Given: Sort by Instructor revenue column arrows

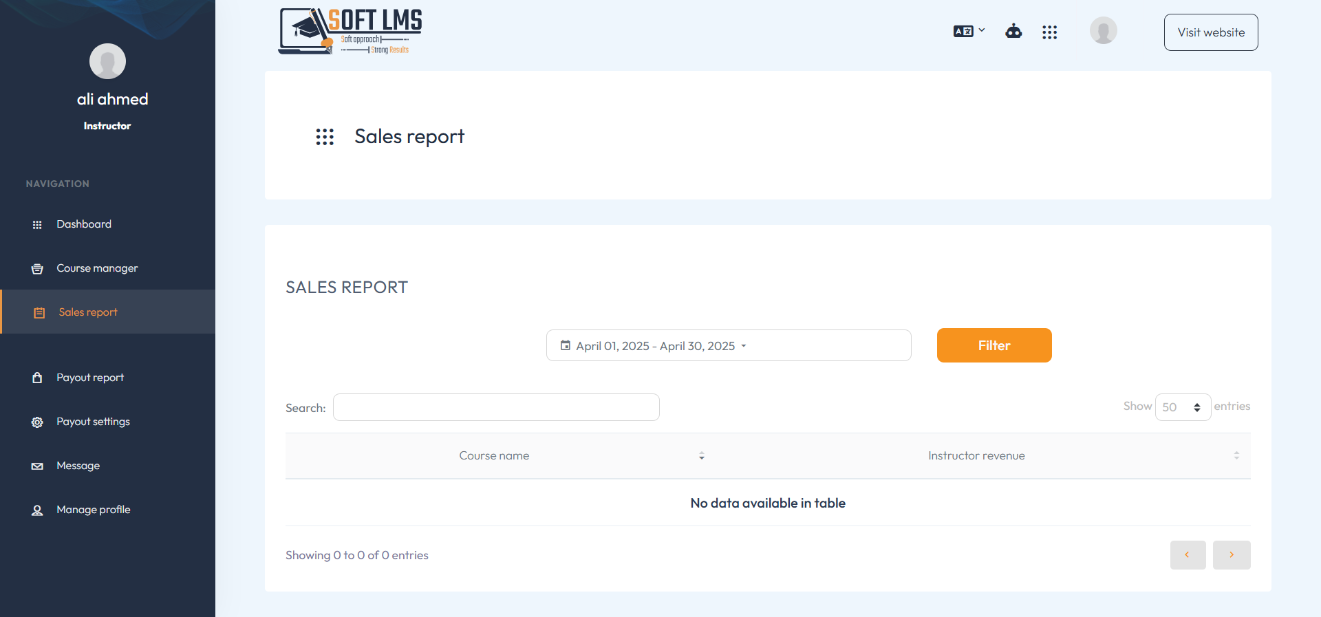Looking at the screenshot, I should click(1236, 456).
